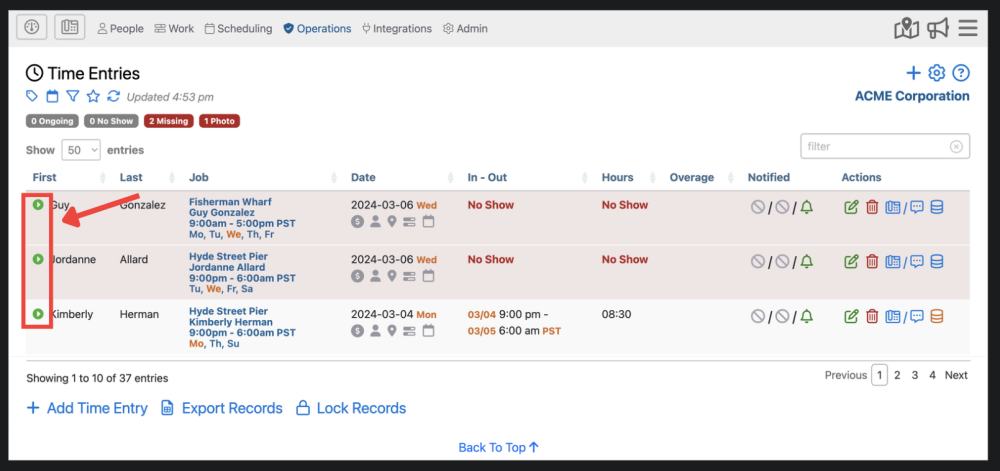
Task: Toggle the green notification bell for Jordanne Allard
Action: click(x=807, y=261)
